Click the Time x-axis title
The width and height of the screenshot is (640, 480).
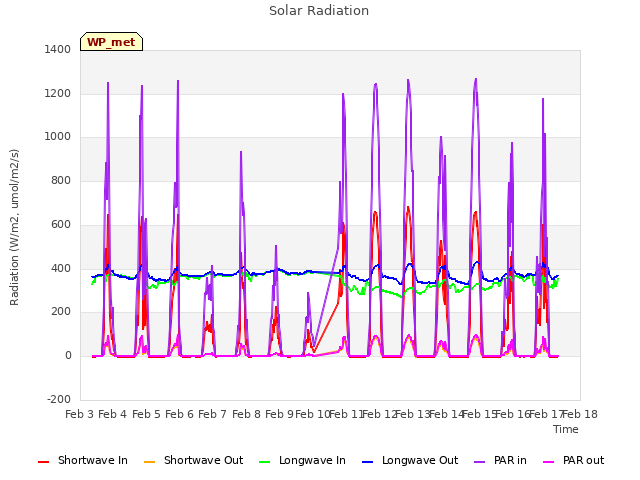pyautogui.click(x=566, y=429)
